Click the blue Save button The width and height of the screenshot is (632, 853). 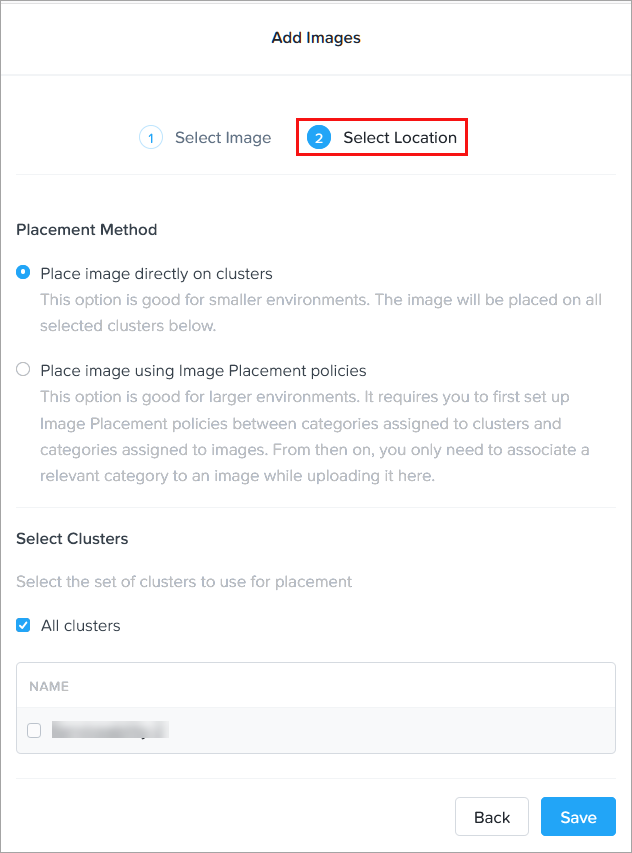578,817
